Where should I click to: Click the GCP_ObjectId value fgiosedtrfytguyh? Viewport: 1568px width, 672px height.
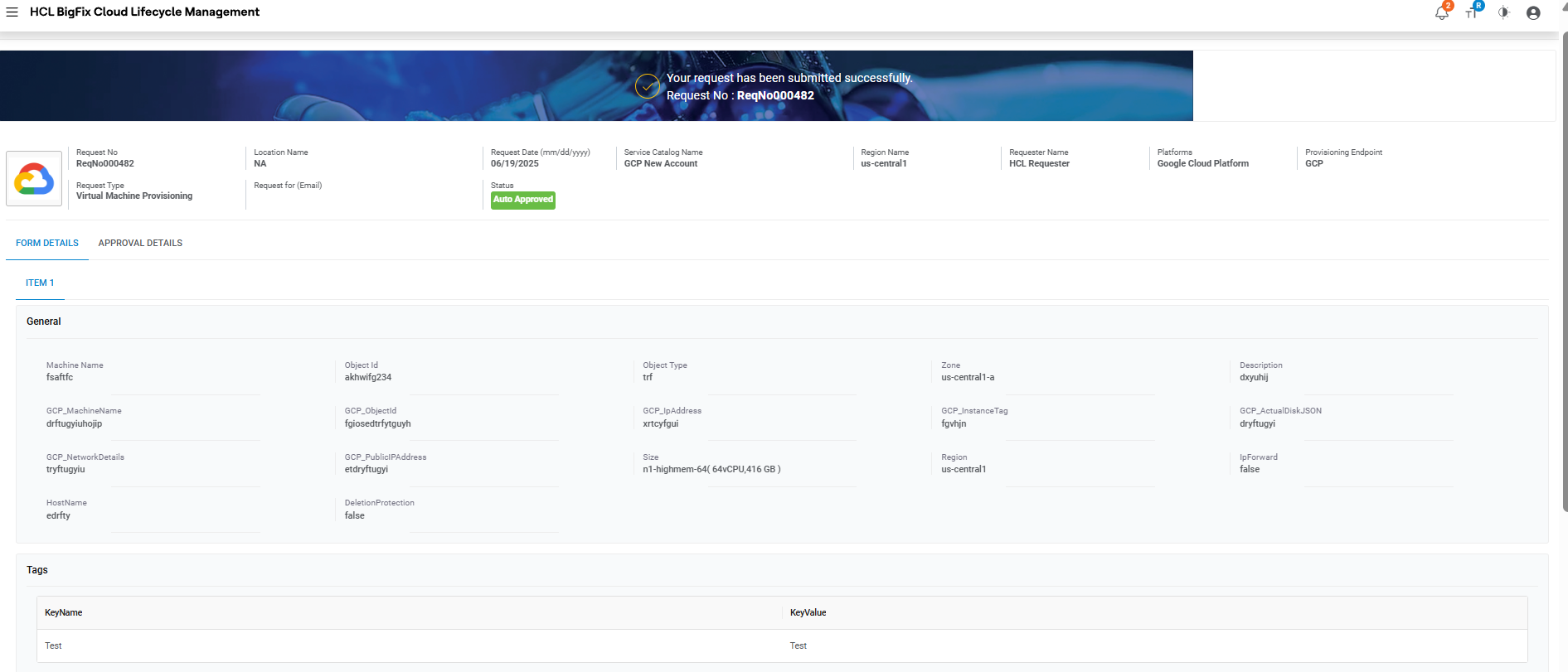(378, 424)
